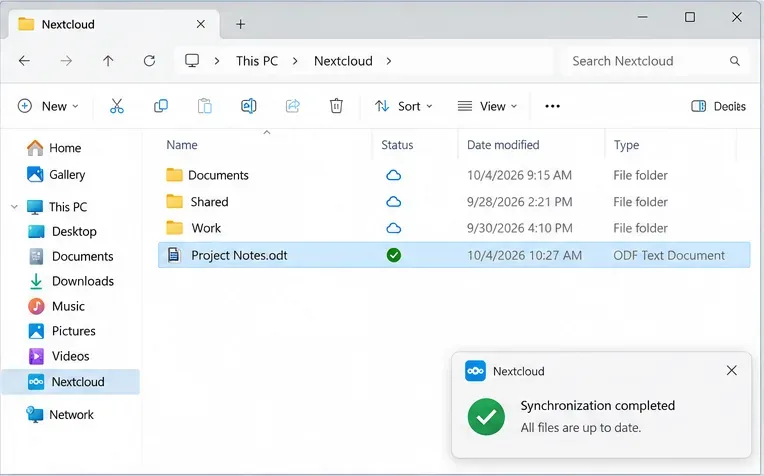This screenshot has width=764, height=476.
Task: Close the Nextcloud tab
Action: [x=201, y=24]
